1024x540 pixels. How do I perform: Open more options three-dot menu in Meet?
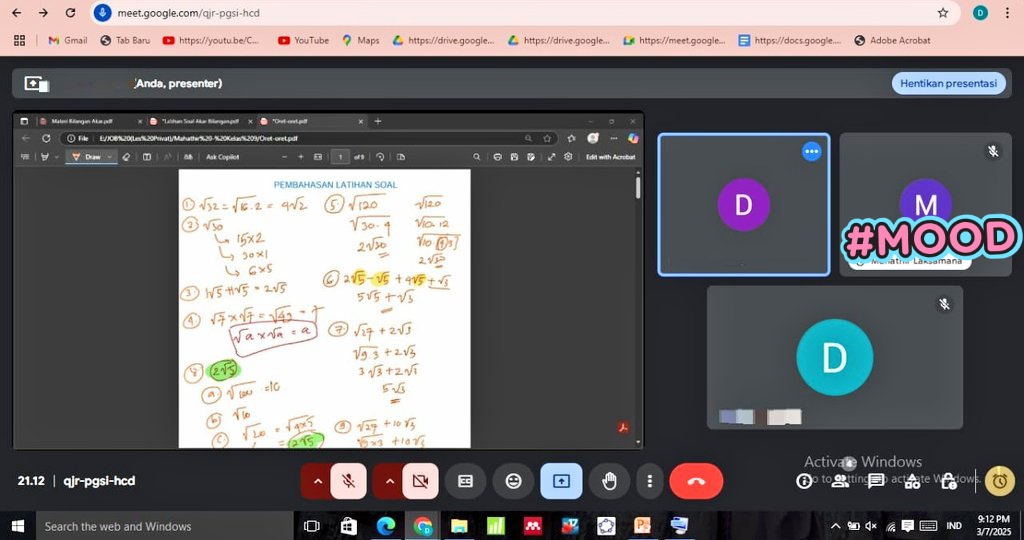pos(649,481)
